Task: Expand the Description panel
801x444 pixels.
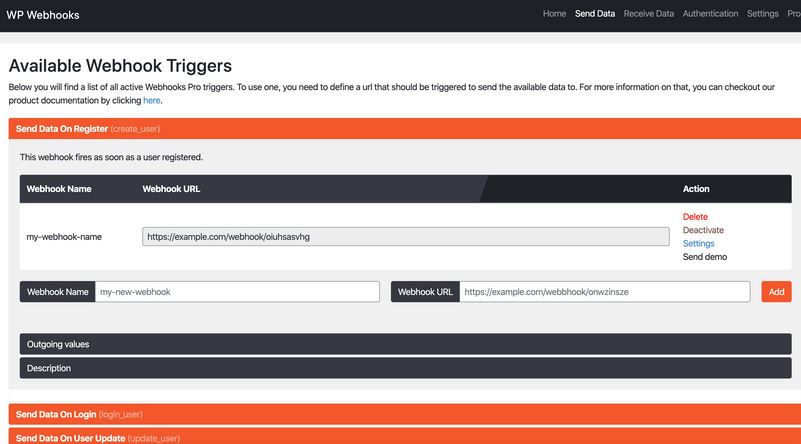Action: tap(406, 368)
